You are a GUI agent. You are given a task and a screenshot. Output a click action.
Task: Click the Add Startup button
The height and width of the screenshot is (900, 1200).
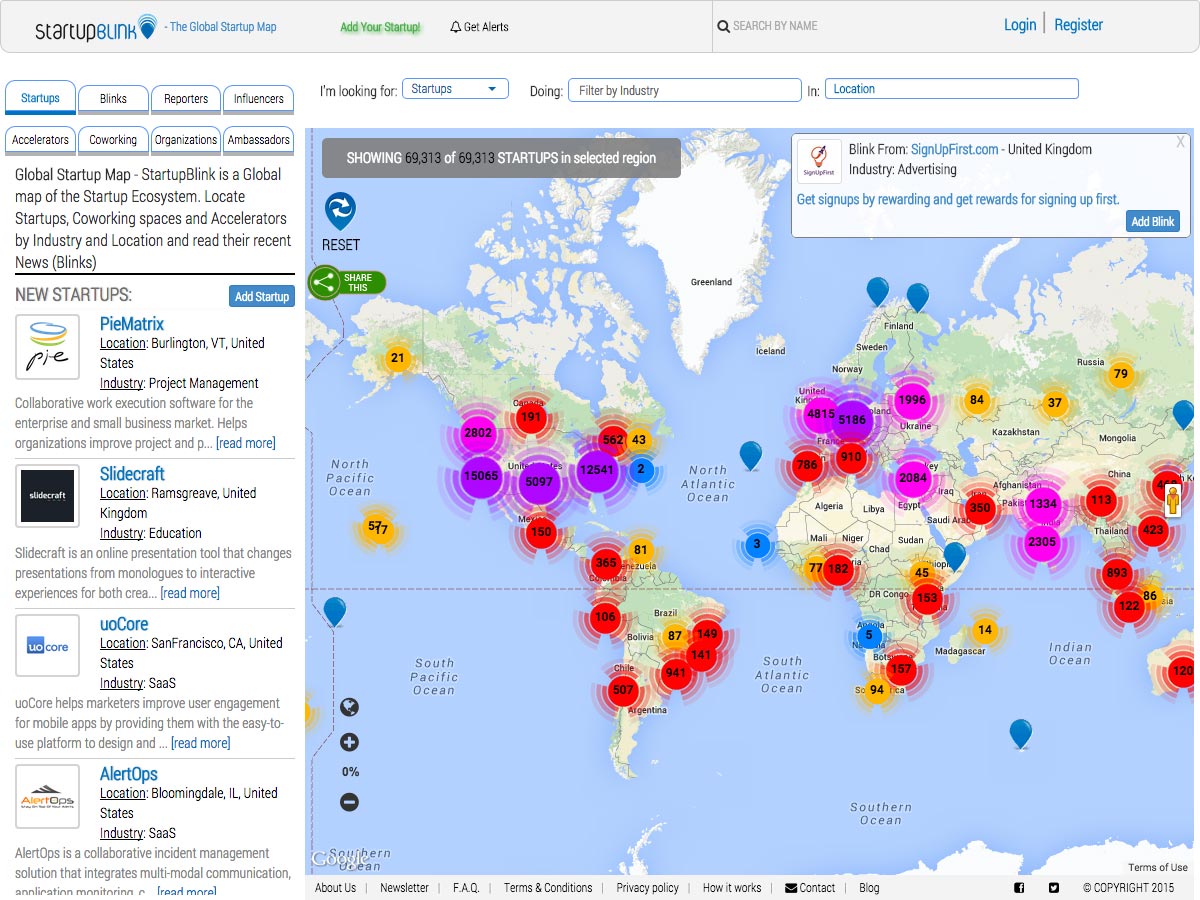[x=261, y=296]
